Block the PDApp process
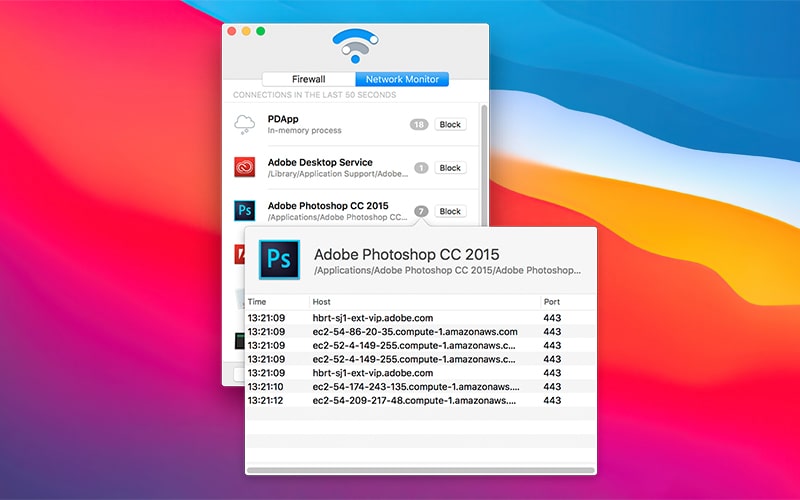 coord(450,125)
